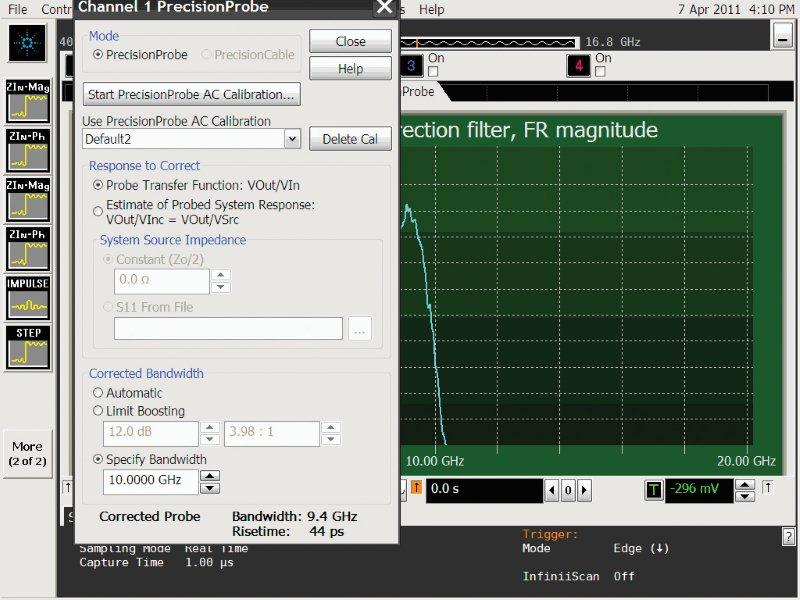Viewport: 800px width, 600px height.
Task: Select the STEP measurement icon
Action: (27, 346)
